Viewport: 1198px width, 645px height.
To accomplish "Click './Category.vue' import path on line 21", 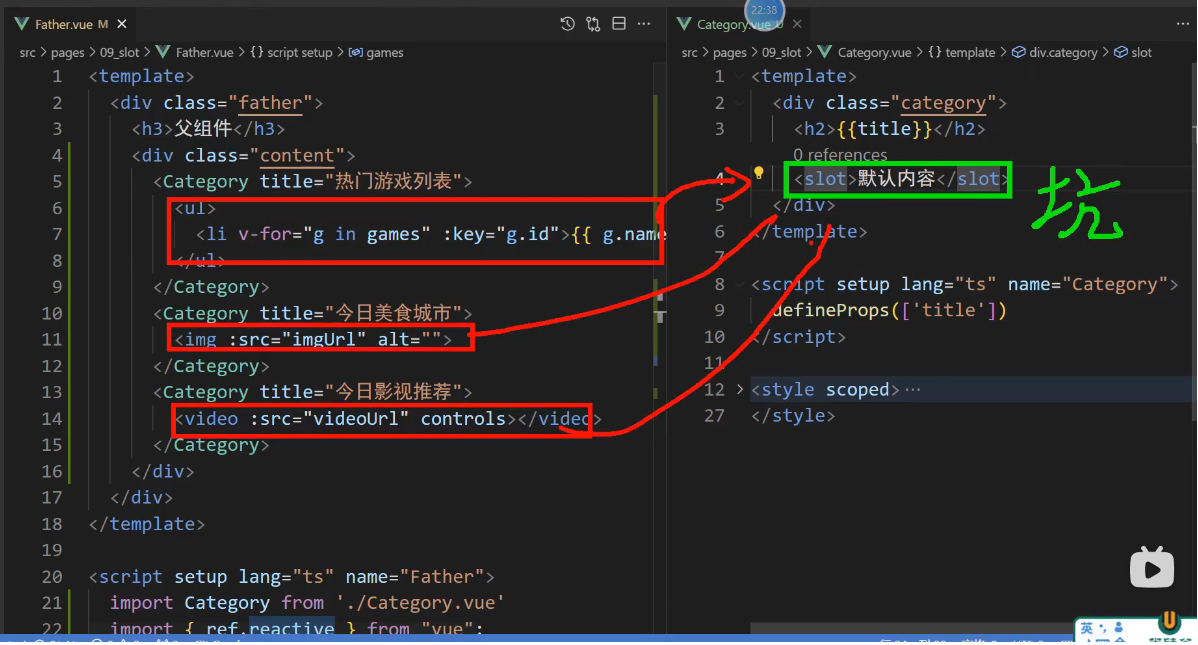I will [x=420, y=603].
